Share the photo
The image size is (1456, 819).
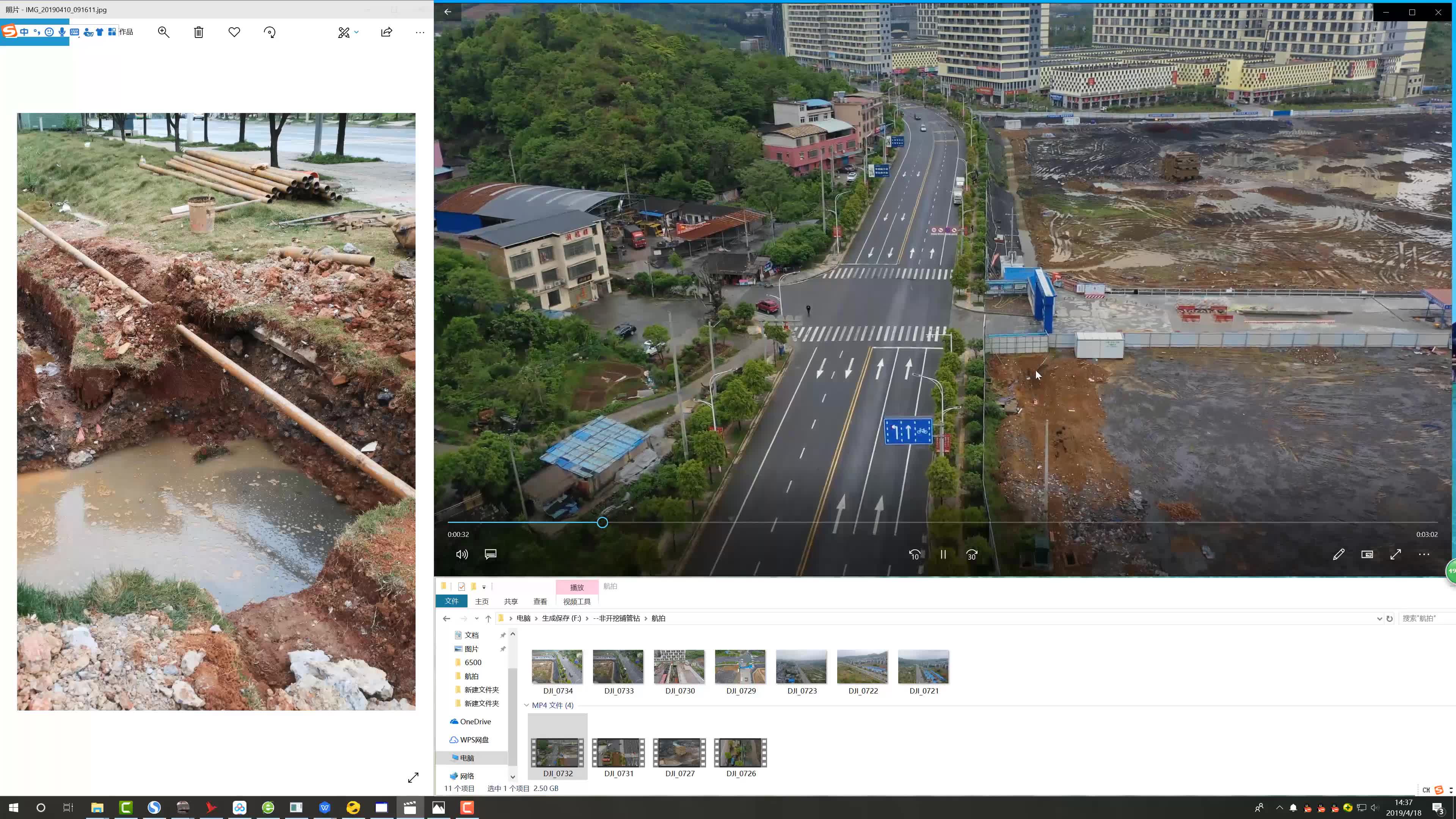click(386, 32)
